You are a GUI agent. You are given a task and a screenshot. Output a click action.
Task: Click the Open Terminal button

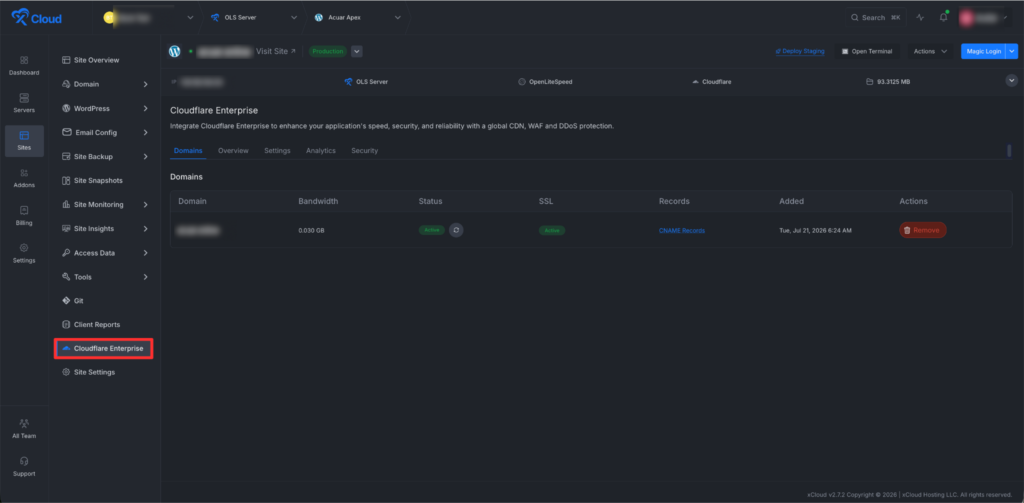pos(867,51)
